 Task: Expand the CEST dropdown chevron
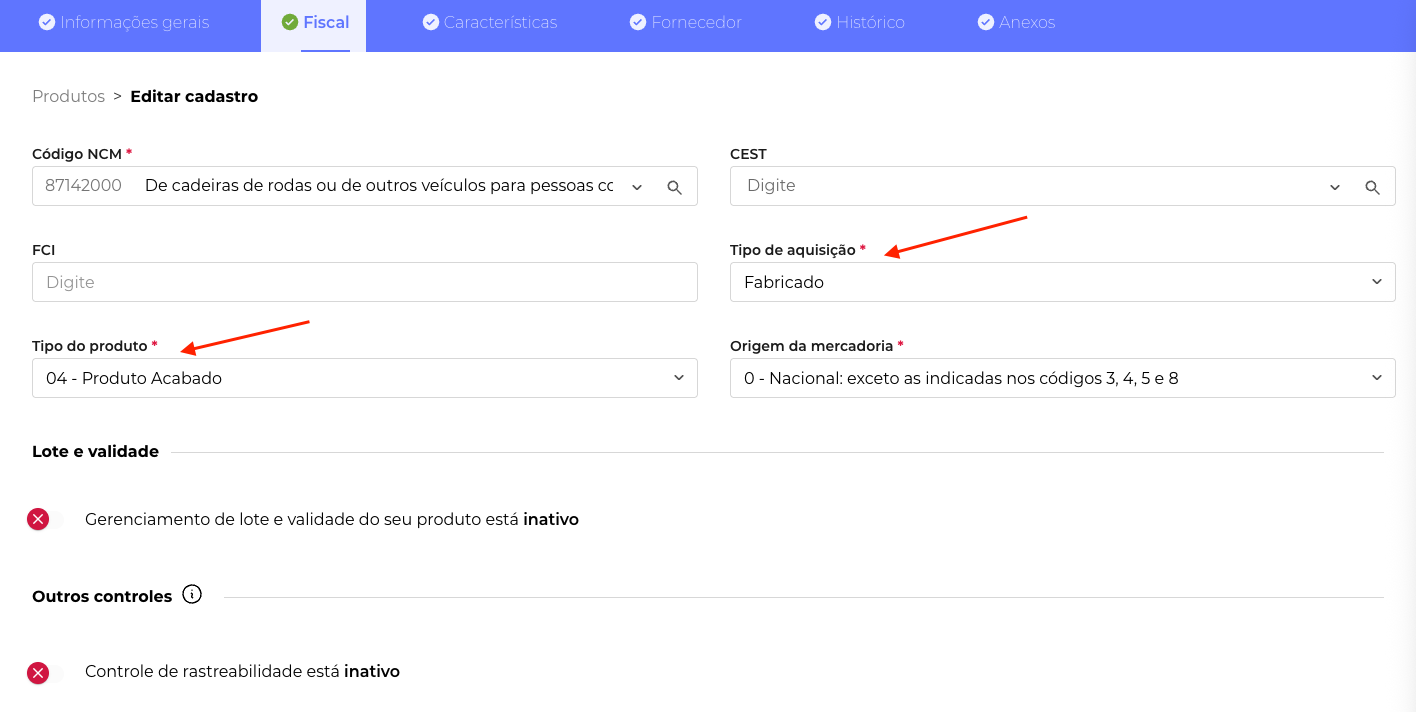(1334, 187)
